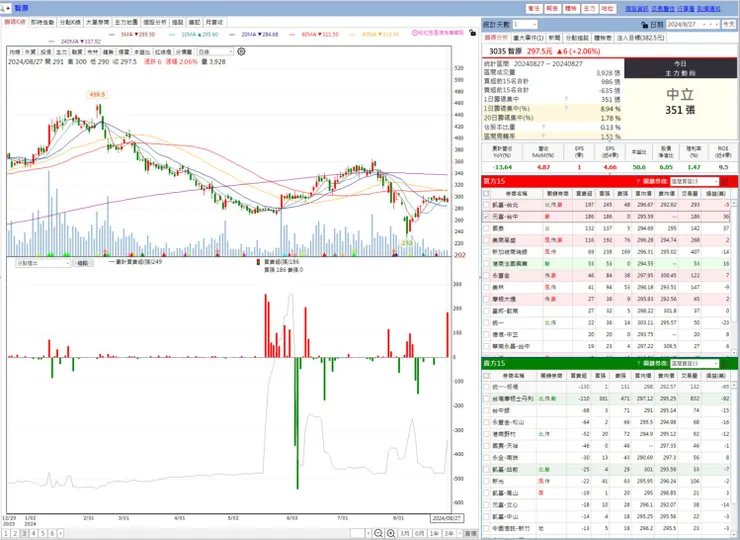Image resolution: width=740 pixels, height=540 pixels.
Task: Expand the small dropdown next to 3年 button
Action: [460, 533]
